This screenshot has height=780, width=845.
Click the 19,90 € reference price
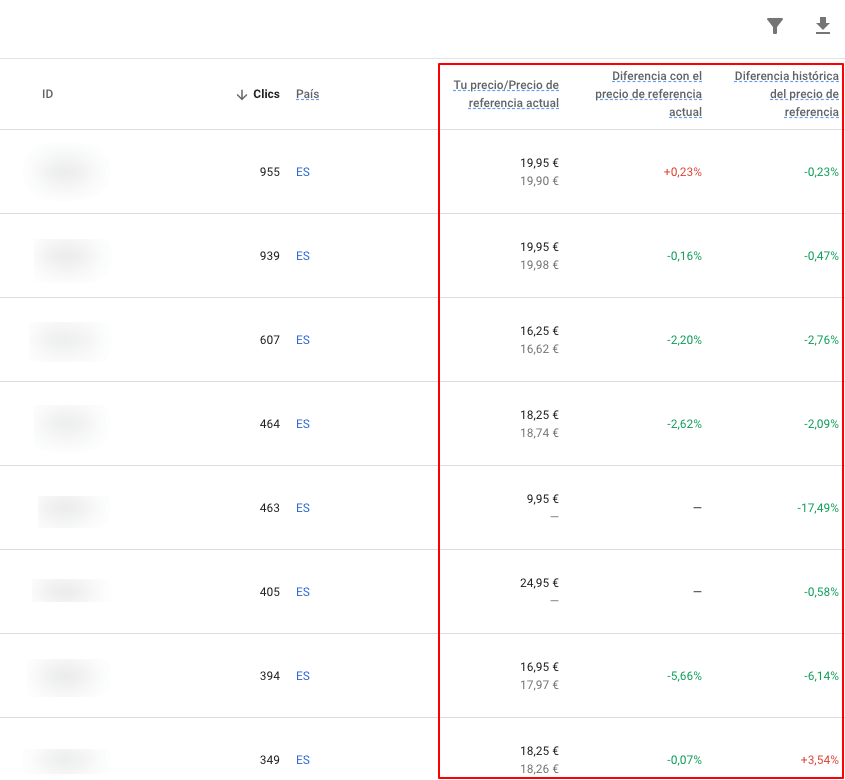(539, 181)
